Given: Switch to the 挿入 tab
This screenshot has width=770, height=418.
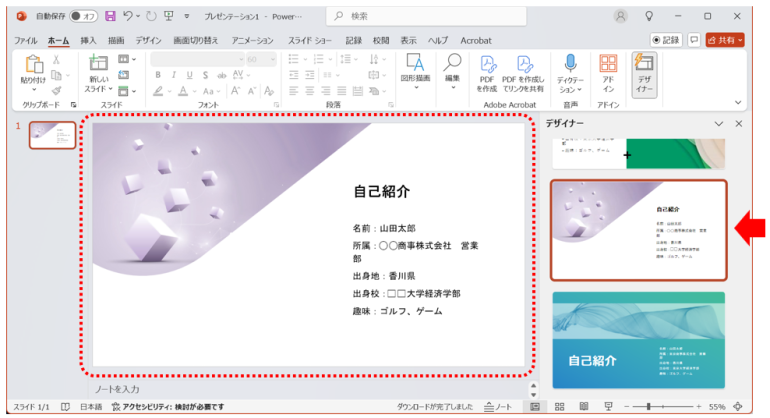Looking at the screenshot, I should (88, 40).
